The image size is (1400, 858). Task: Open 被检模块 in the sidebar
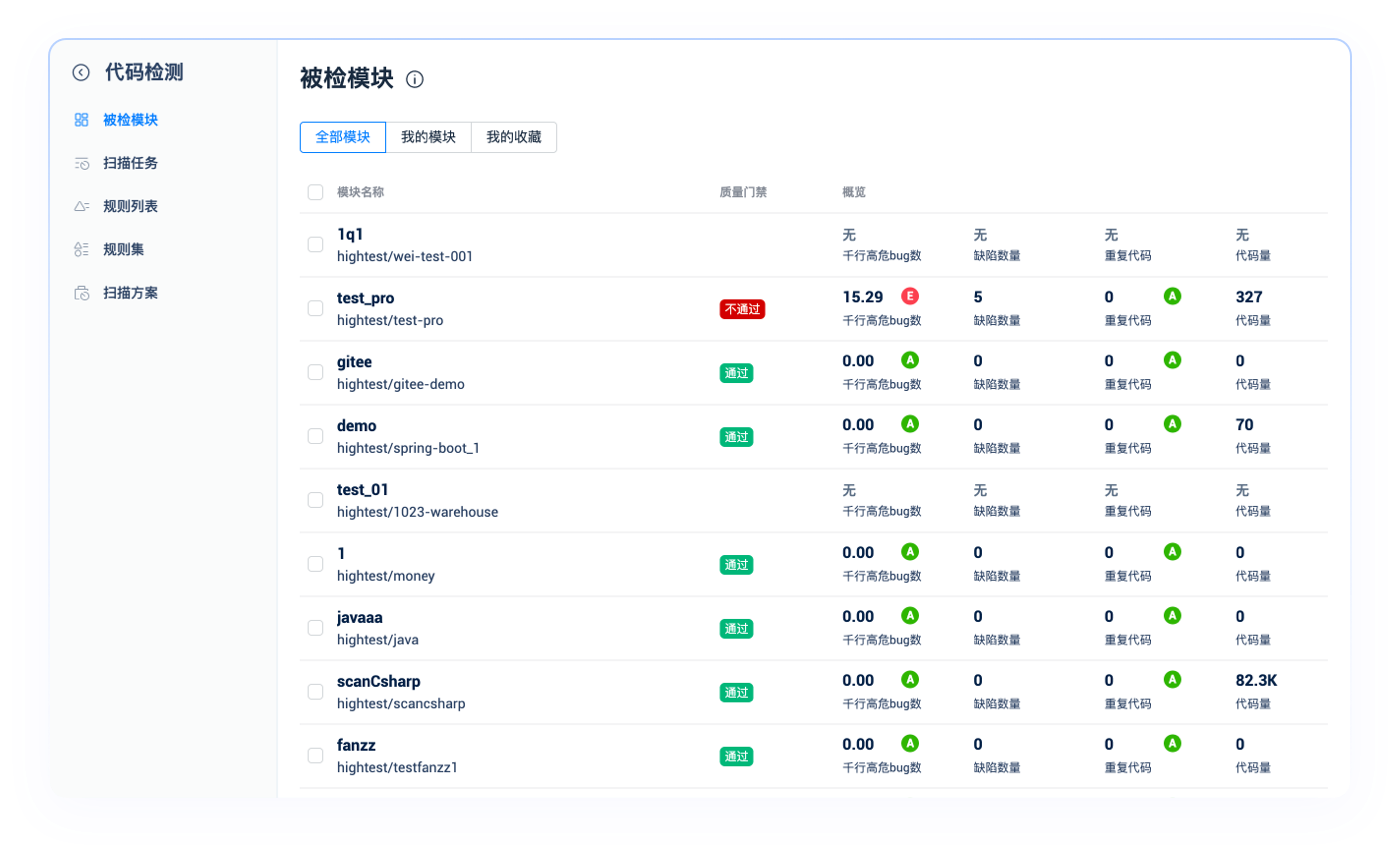(x=131, y=120)
